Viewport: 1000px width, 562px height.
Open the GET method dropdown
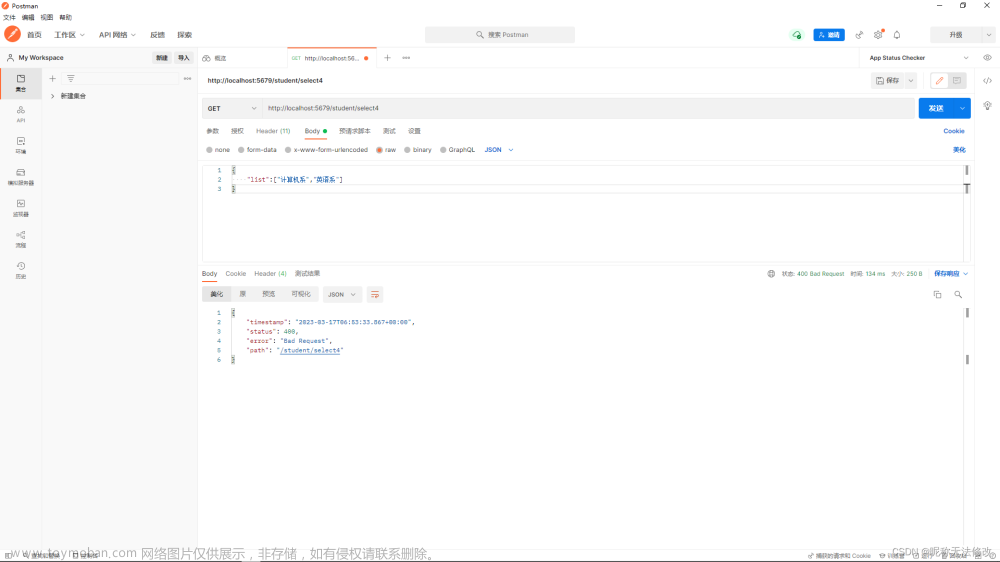click(x=232, y=108)
